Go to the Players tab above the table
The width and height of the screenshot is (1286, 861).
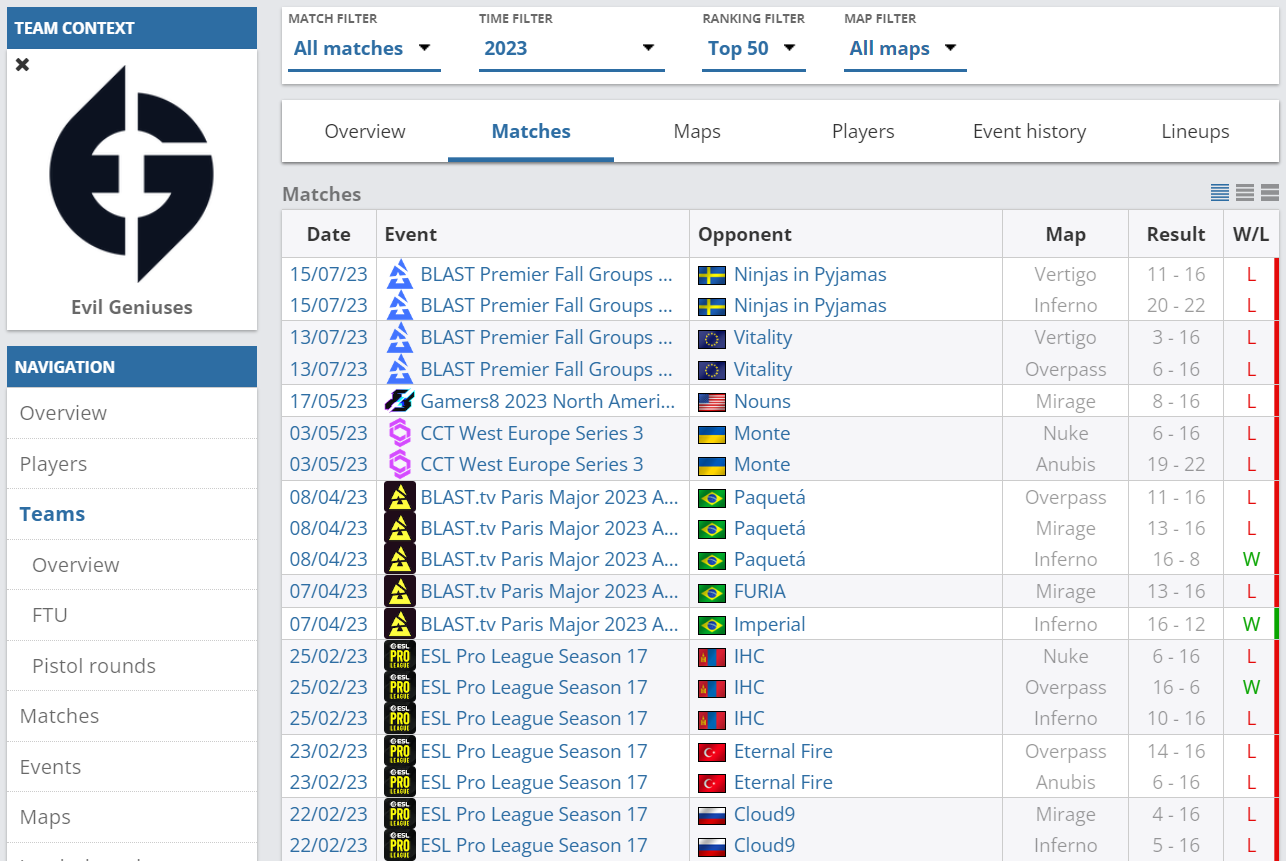(x=863, y=131)
